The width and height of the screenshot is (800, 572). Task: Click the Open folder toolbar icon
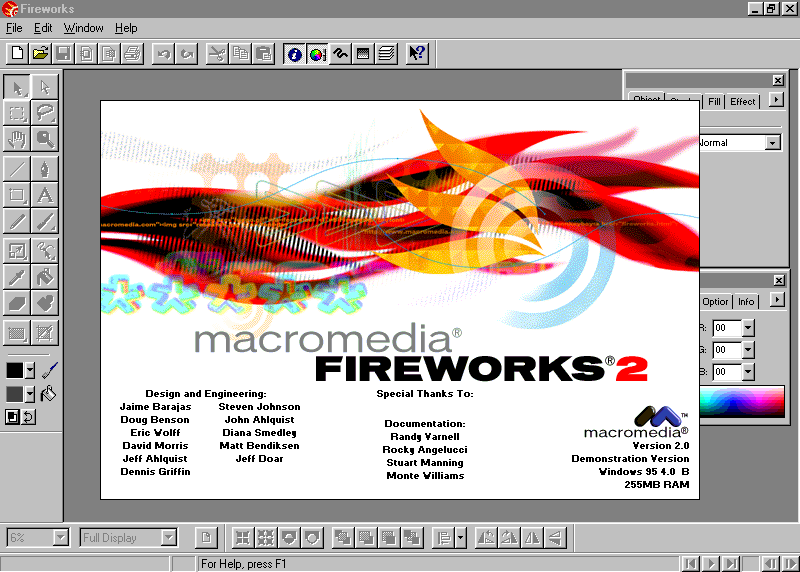pyautogui.click(x=40, y=54)
